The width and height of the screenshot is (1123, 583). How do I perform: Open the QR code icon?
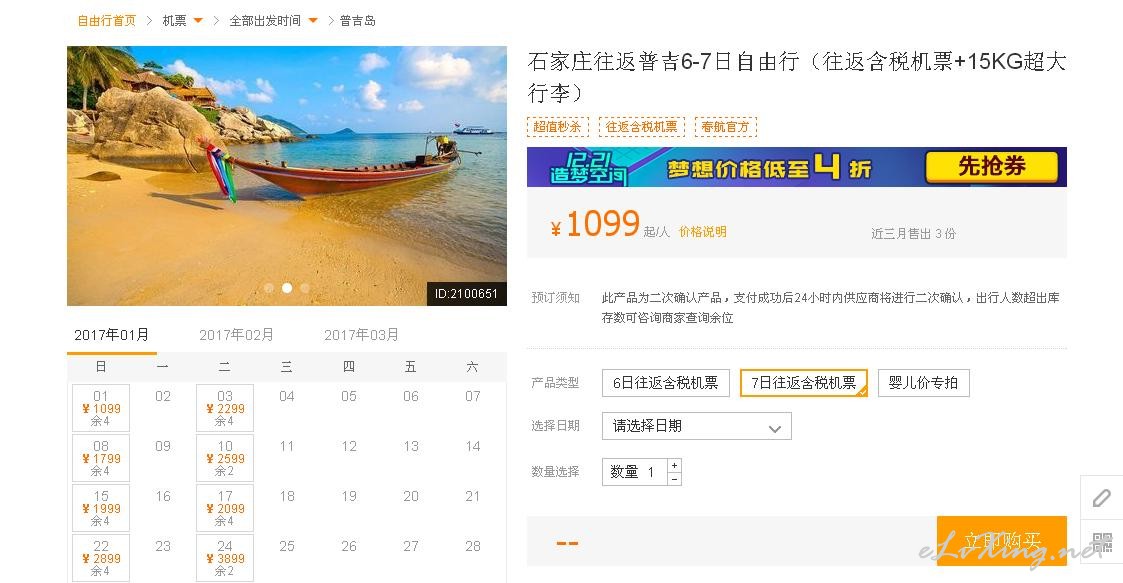pyautogui.click(x=1102, y=541)
